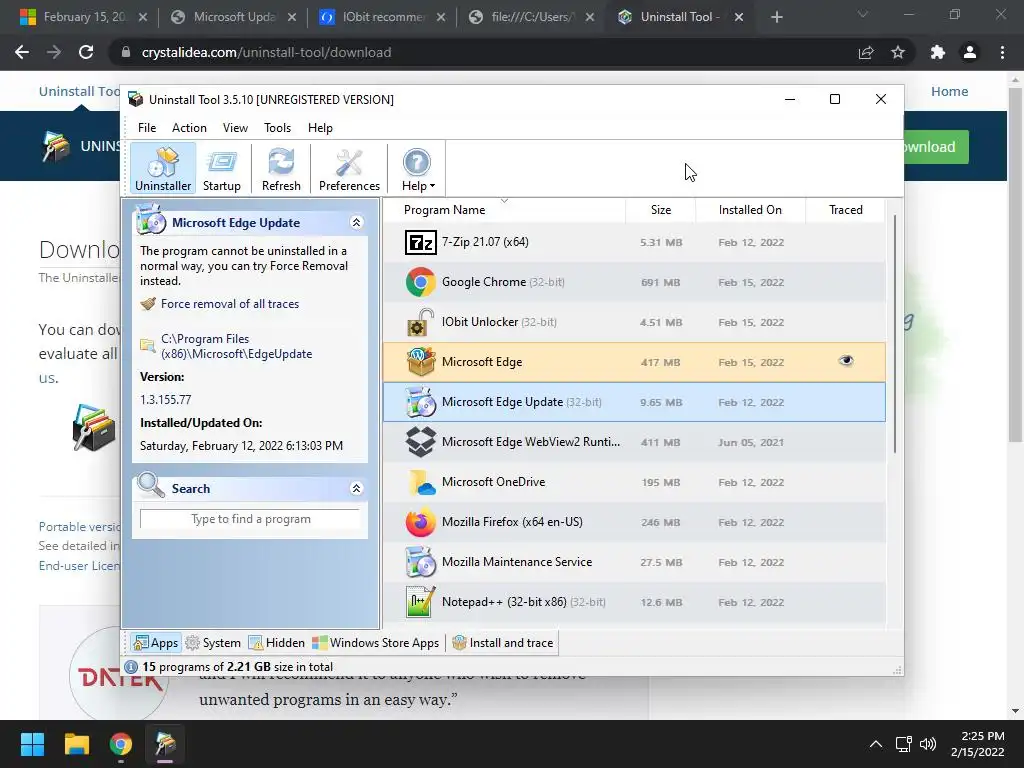Viewport: 1024px width, 768px height.
Task: Open the Chrome profile avatar
Action: point(970,52)
